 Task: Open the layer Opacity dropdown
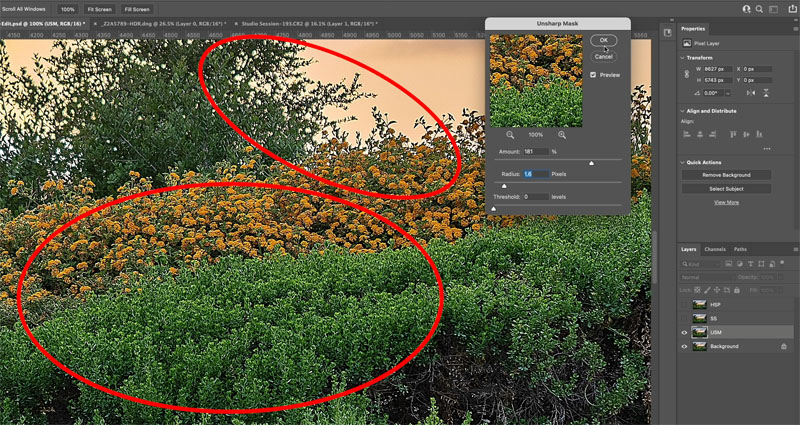(x=780, y=277)
